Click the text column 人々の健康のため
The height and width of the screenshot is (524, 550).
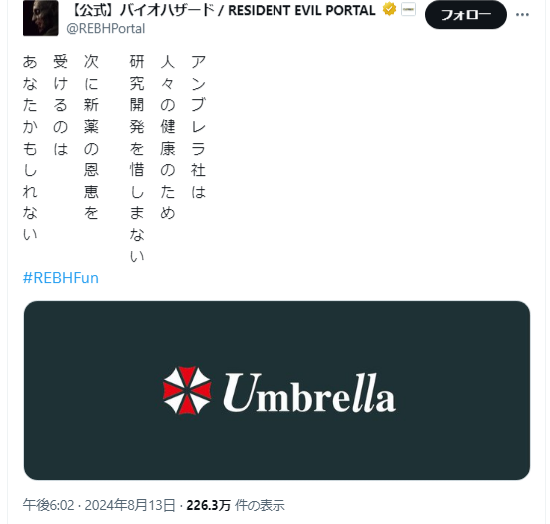click(168, 137)
